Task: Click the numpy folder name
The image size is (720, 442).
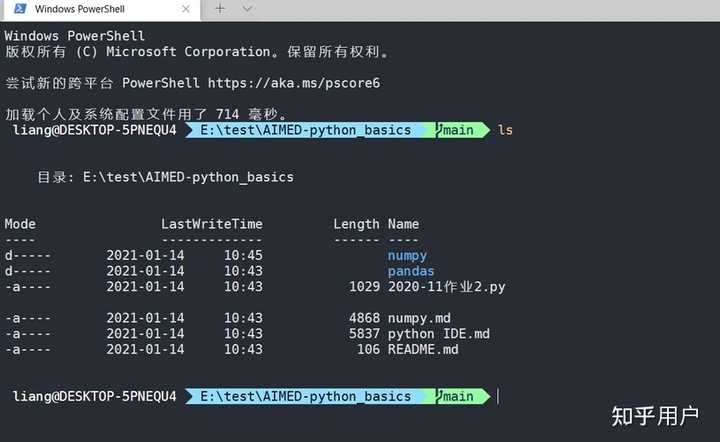Action: coord(407,256)
